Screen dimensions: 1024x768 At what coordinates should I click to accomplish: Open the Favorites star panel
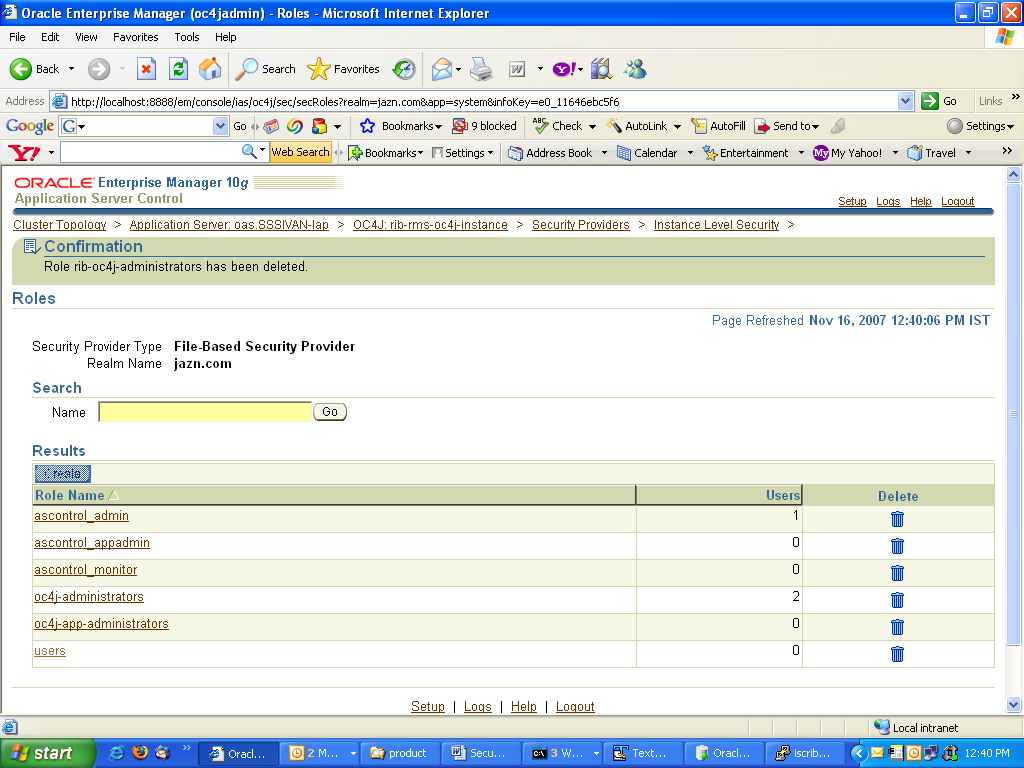[x=319, y=69]
